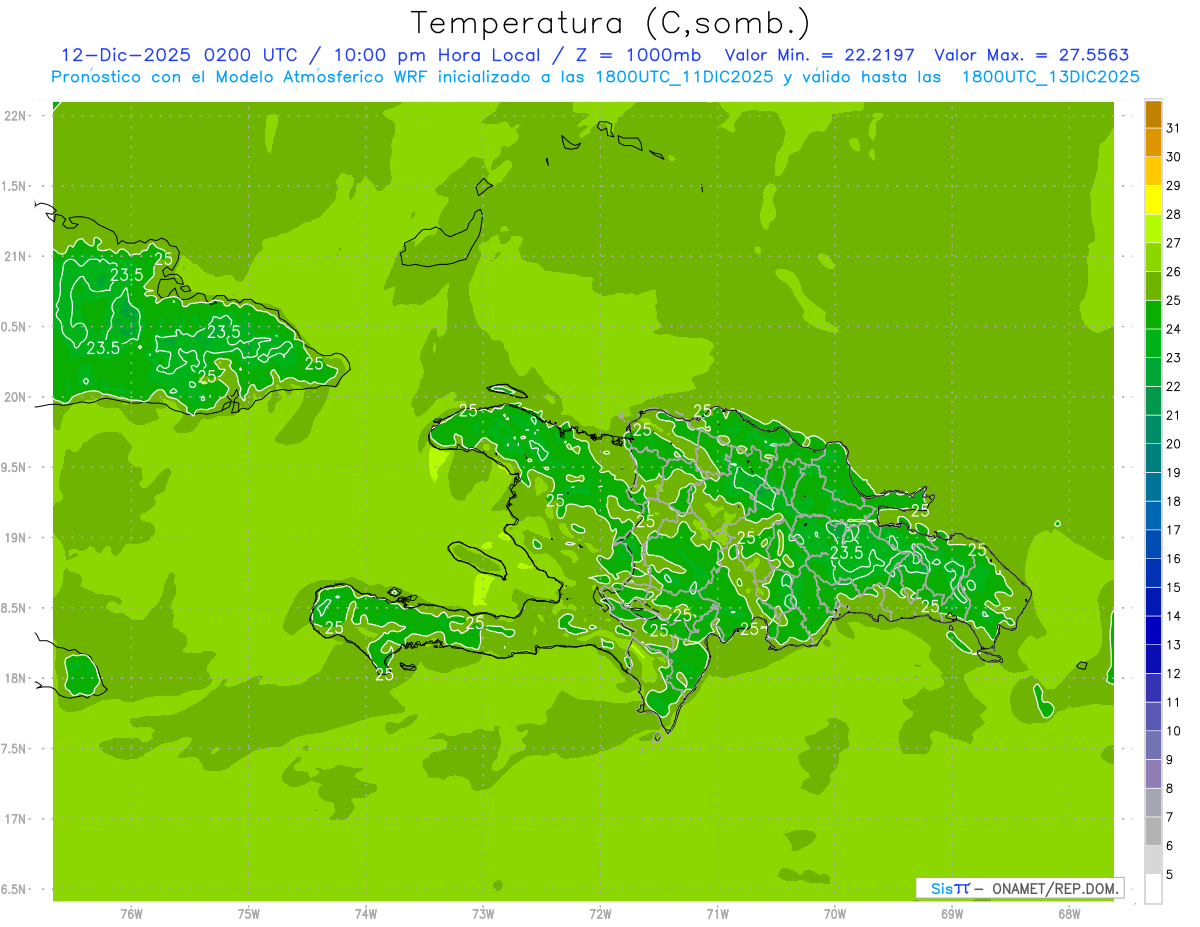Click the '20N' latitude axis label

coord(16,397)
